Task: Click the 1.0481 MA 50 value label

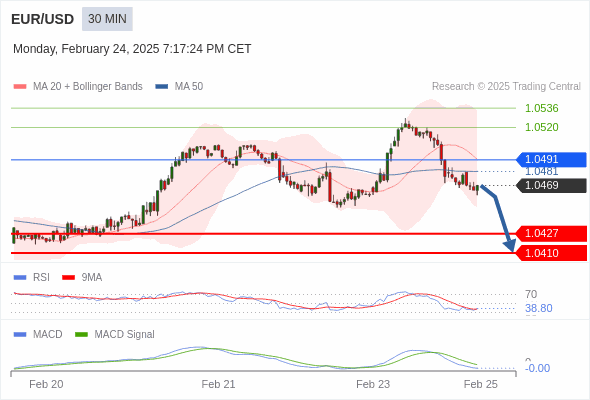Action: pyautogui.click(x=541, y=172)
